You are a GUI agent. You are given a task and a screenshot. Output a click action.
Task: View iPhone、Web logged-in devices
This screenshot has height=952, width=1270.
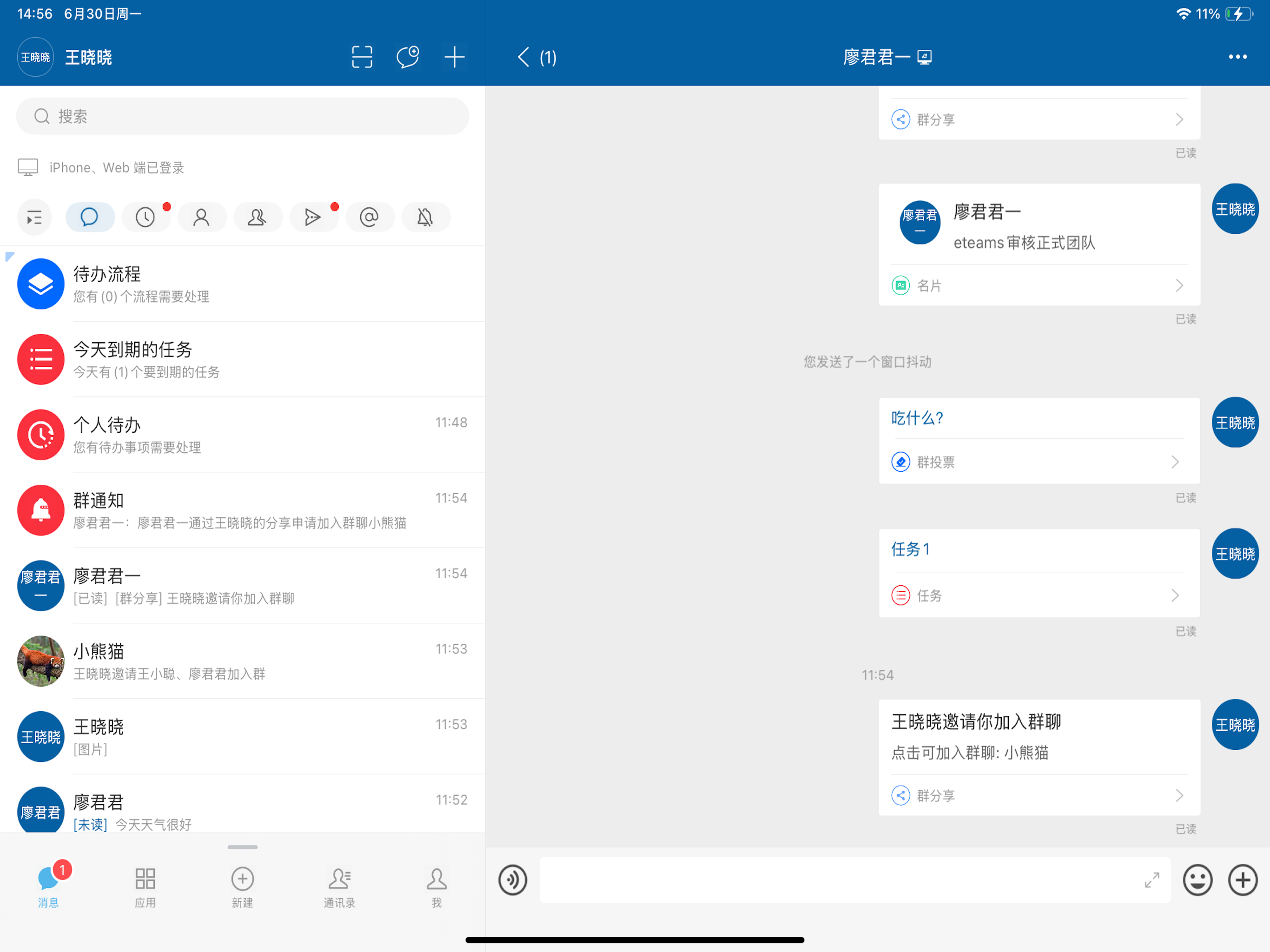(x=101, y=168)
